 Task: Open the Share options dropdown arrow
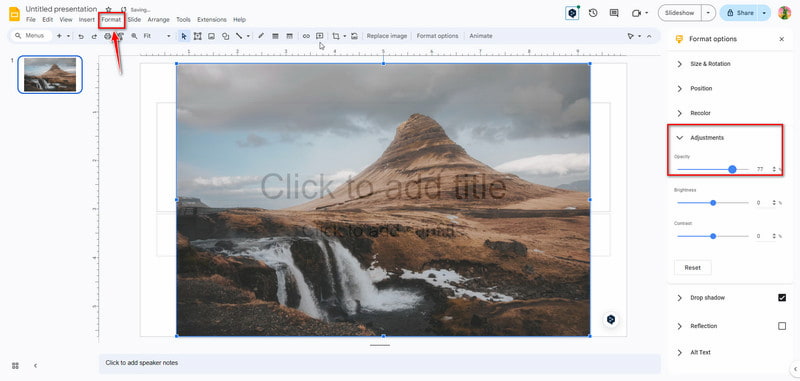764,13
